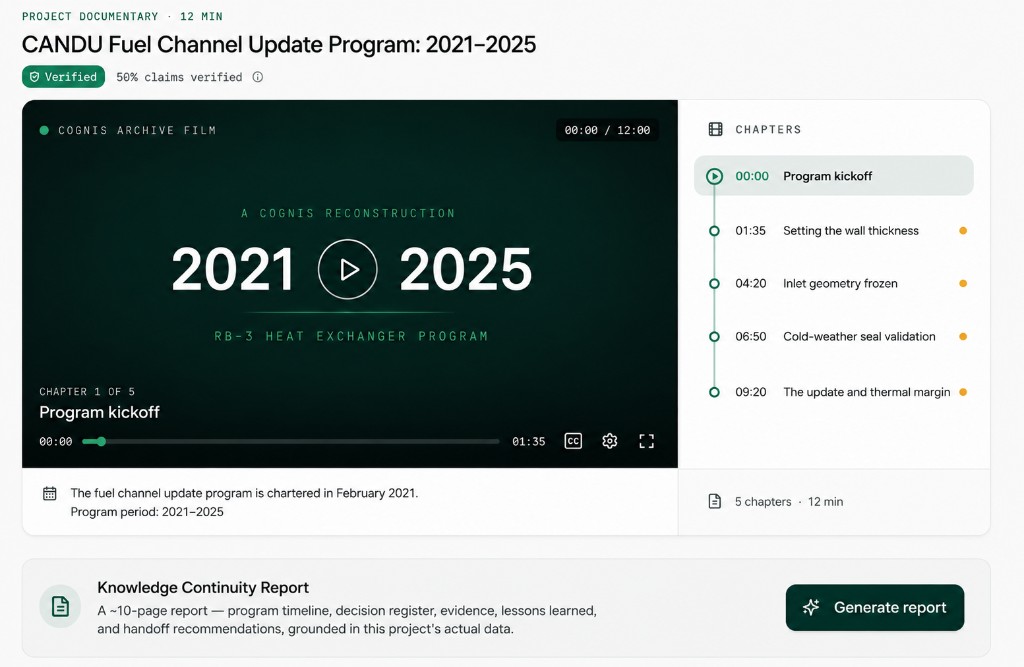This screenshot has height=667, width=1024.
Task: Play the documentary video
Action: coord(347,269)
